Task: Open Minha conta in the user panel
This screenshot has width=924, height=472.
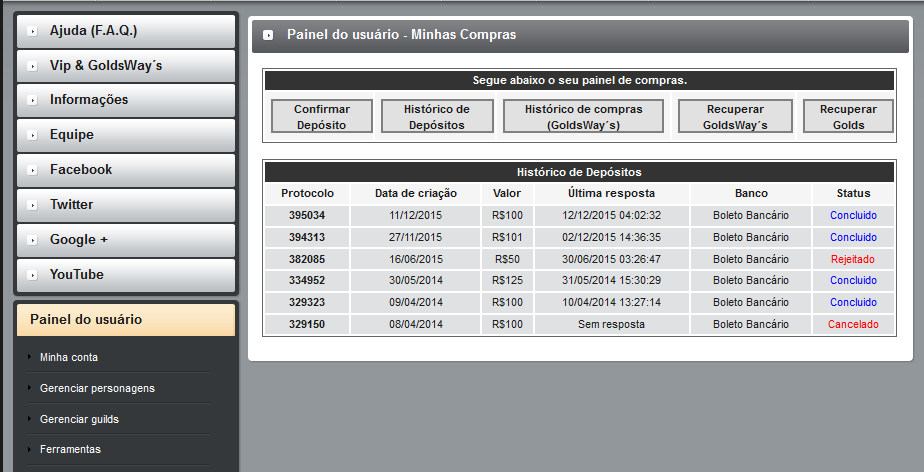Action: 69,357
